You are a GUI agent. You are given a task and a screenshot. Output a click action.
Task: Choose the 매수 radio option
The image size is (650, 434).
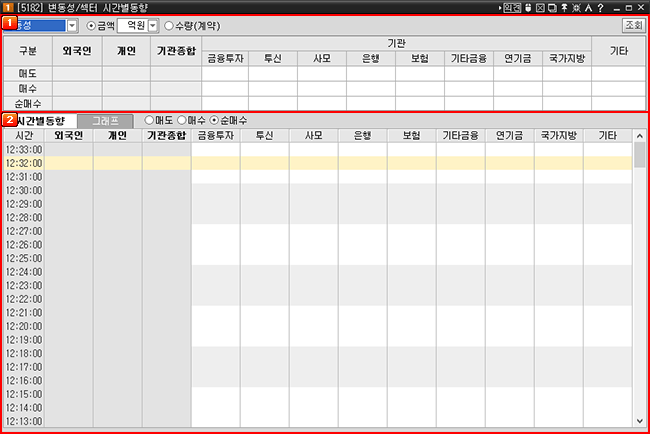pos(182,120)
